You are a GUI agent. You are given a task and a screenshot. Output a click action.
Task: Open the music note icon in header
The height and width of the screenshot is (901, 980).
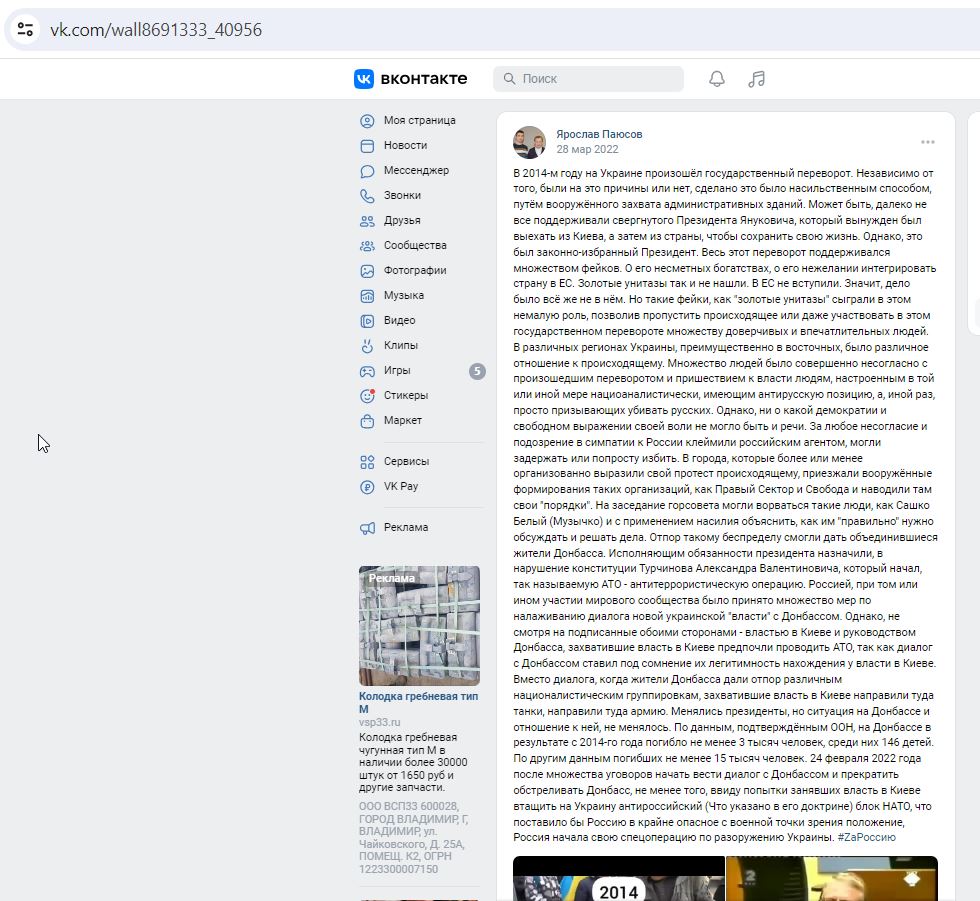click(756, 79)
